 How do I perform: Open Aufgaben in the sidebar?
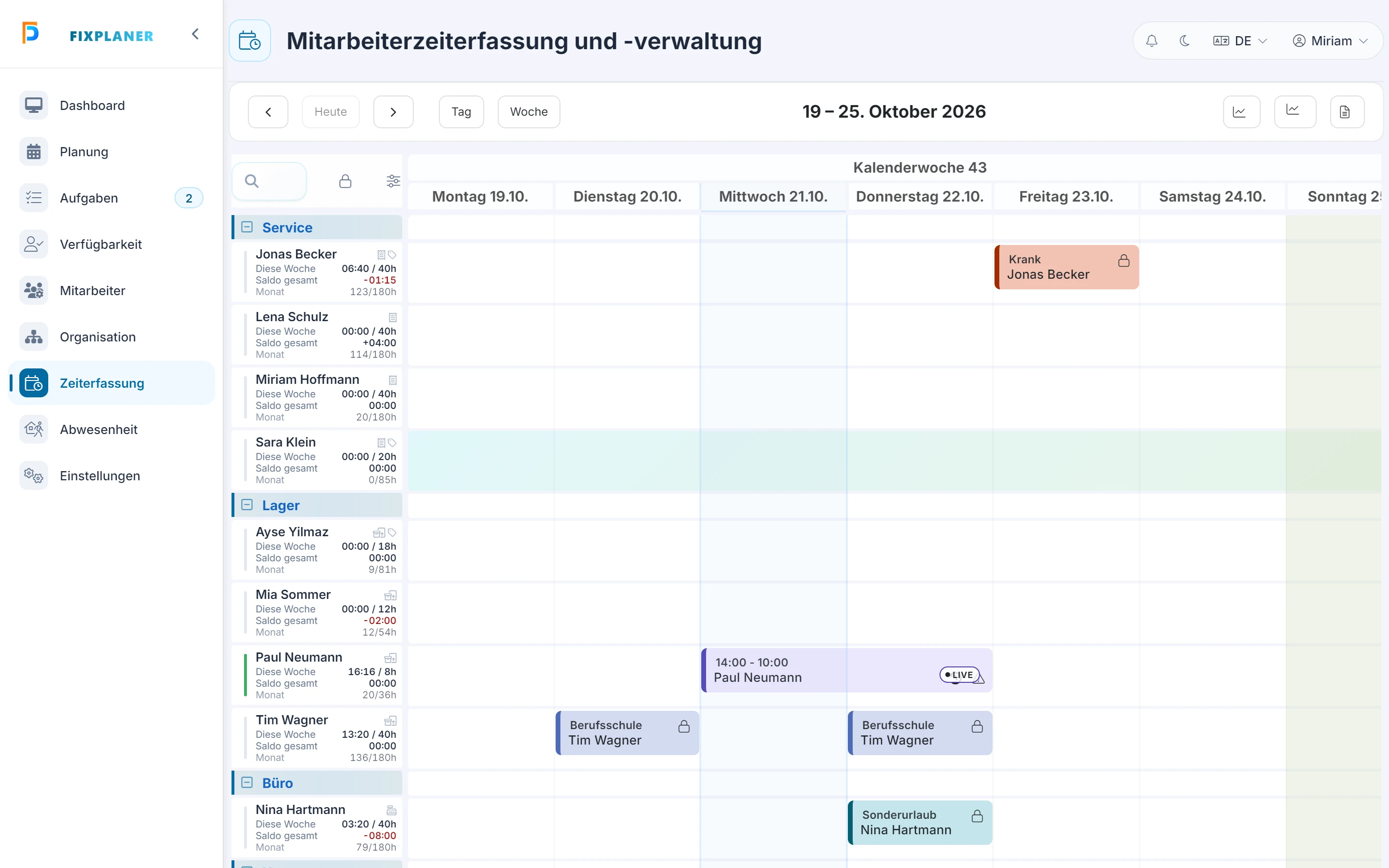[x=111, y=198]
